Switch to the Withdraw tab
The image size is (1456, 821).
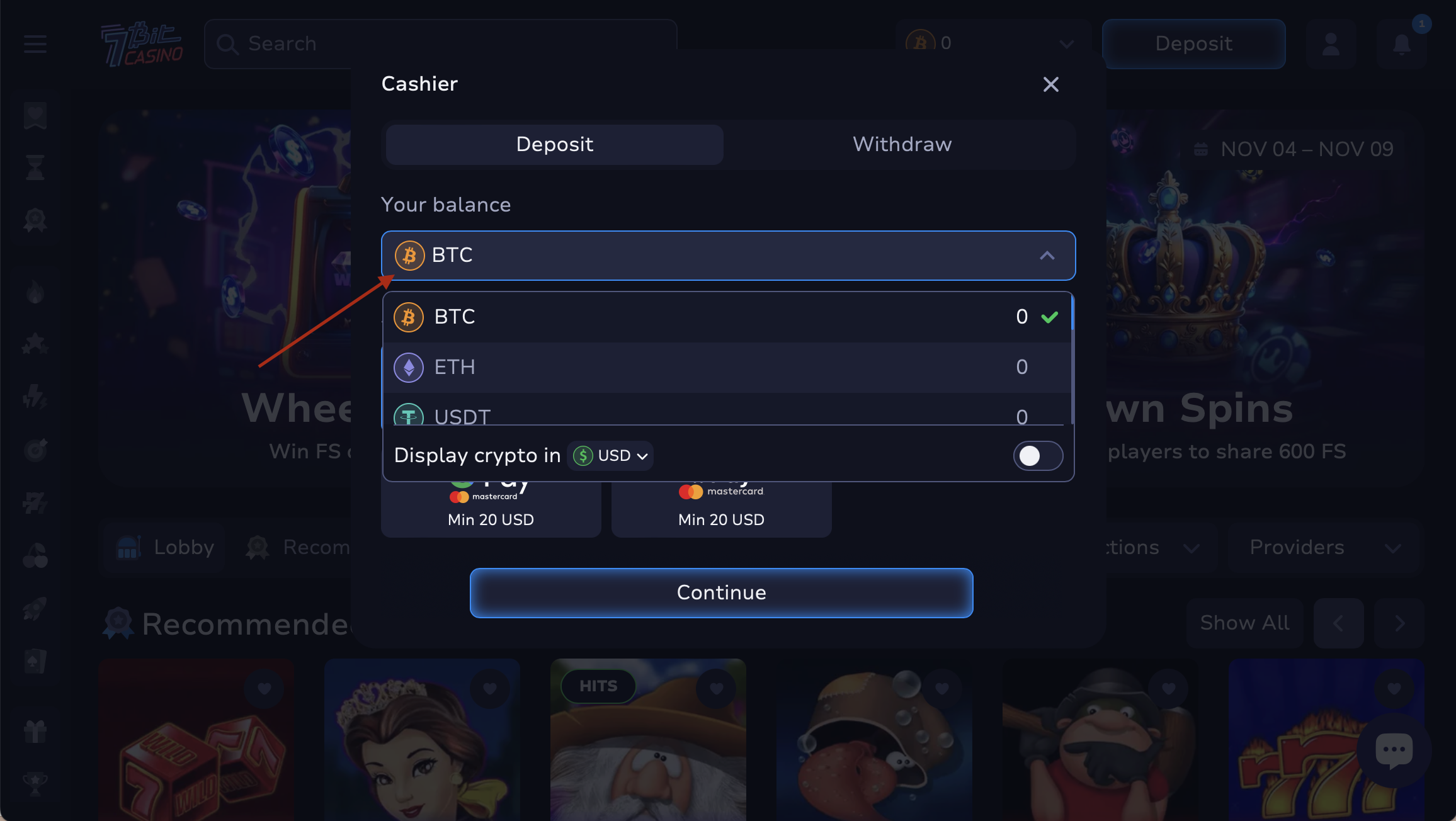click(x=901, y=144)
